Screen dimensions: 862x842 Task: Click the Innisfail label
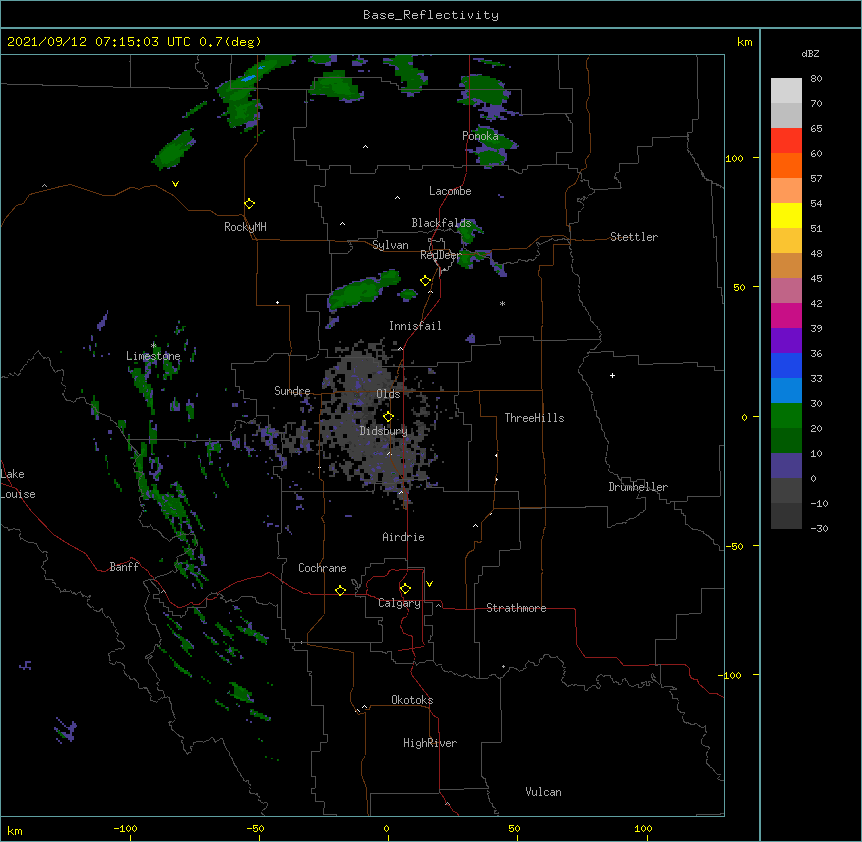[x=415, y=326]
